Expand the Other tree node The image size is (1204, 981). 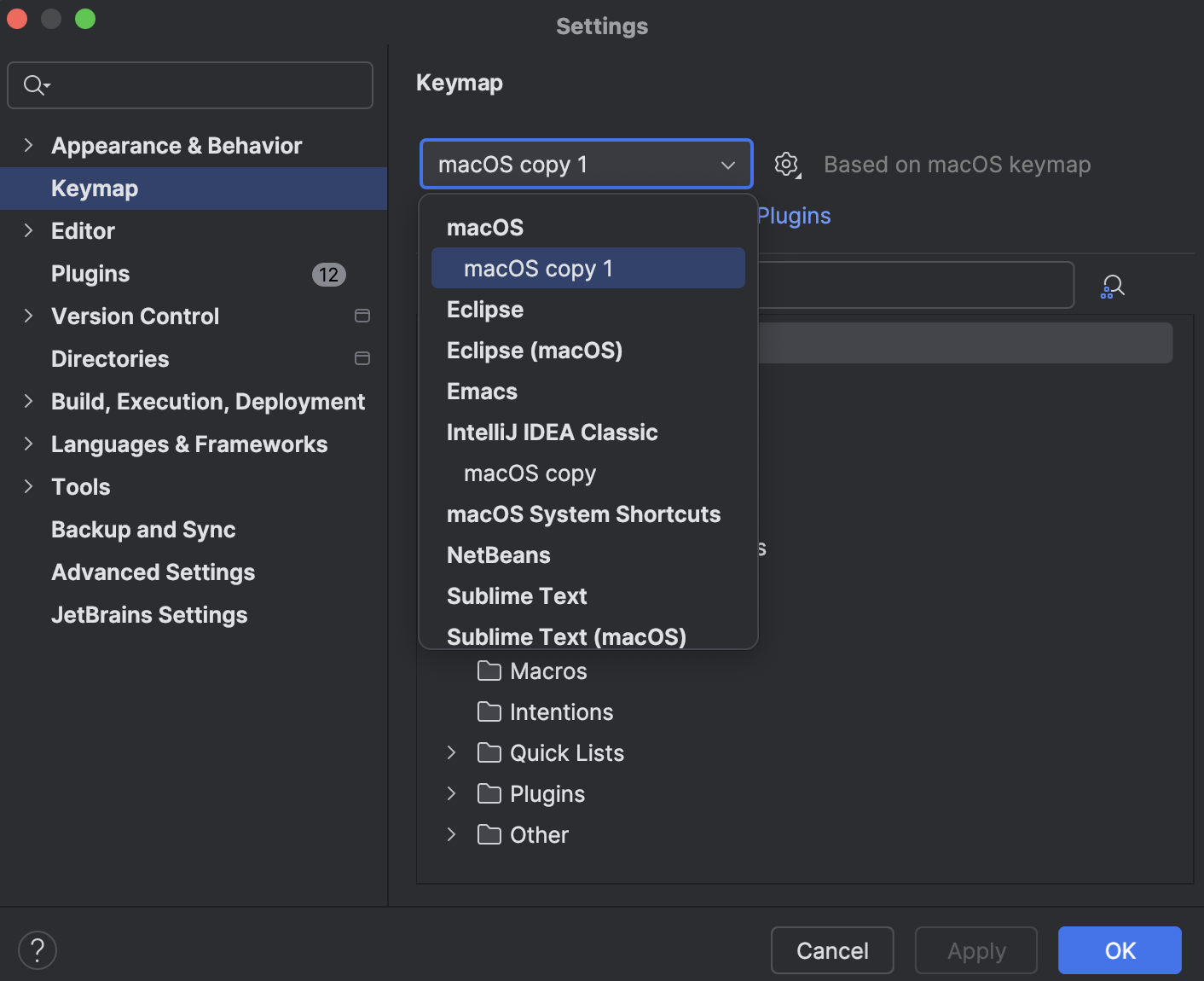click(452, 834)
